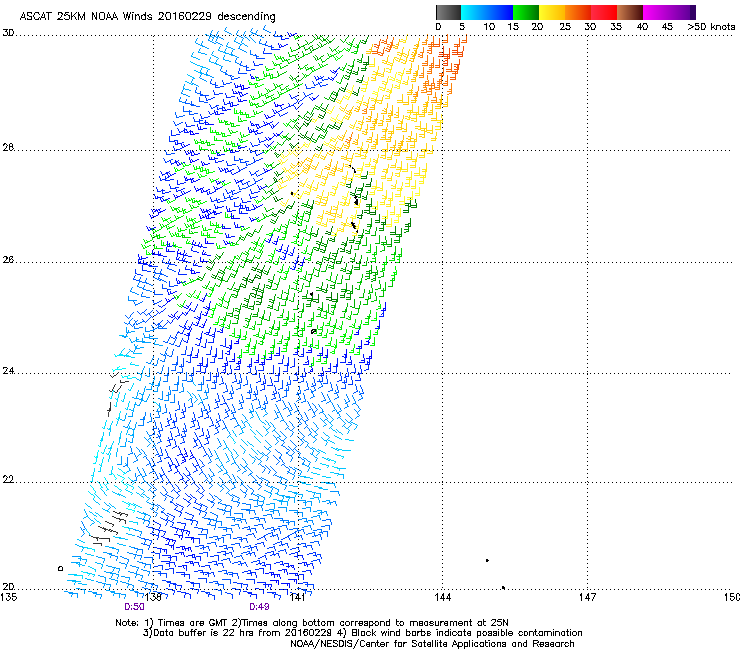
Task: Click the cyan-blue 5-15 knots legend swatch
Action: 487,12
